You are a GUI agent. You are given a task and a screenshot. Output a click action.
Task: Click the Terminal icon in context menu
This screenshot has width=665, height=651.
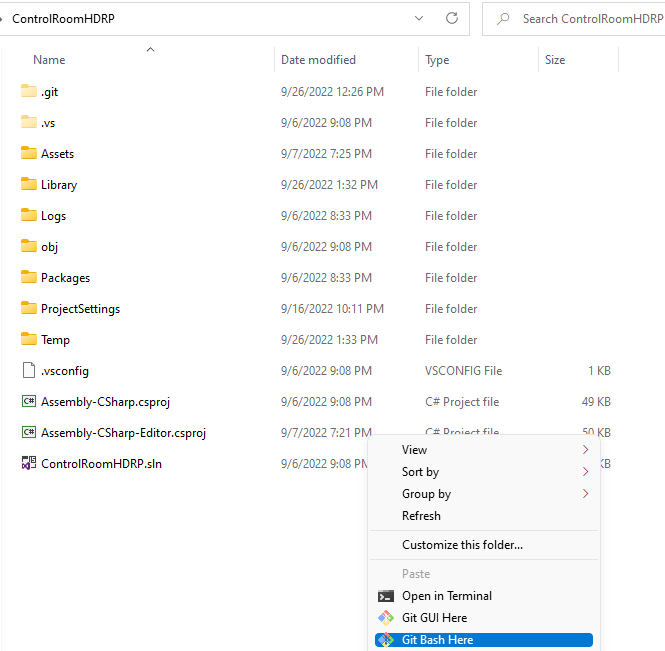386,596
